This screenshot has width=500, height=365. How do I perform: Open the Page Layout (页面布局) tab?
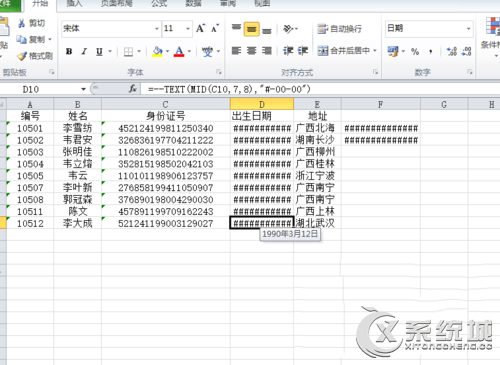coord(117,4)
